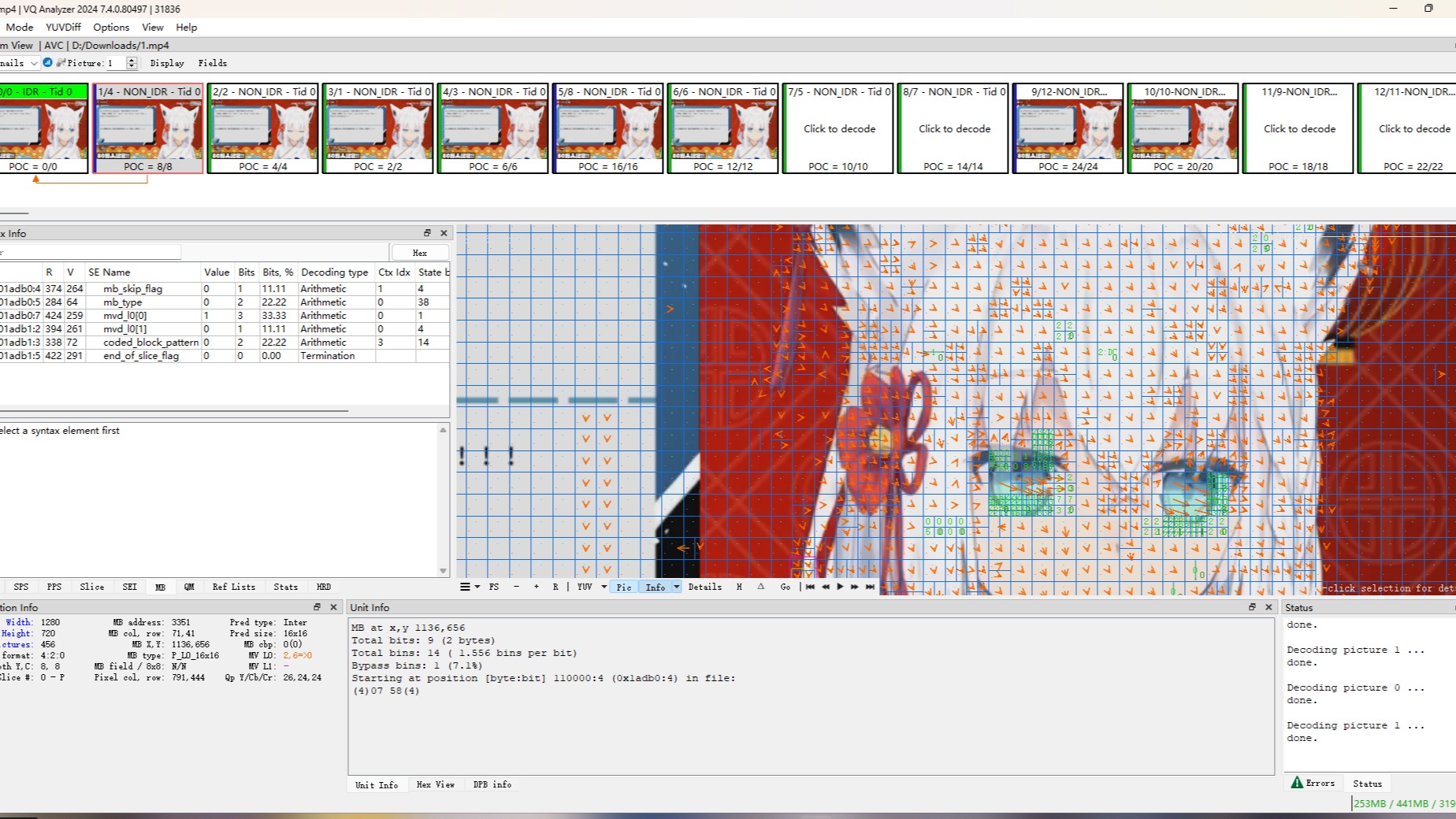Decode the frame with POC = 14/14

[x=953, y=128]
